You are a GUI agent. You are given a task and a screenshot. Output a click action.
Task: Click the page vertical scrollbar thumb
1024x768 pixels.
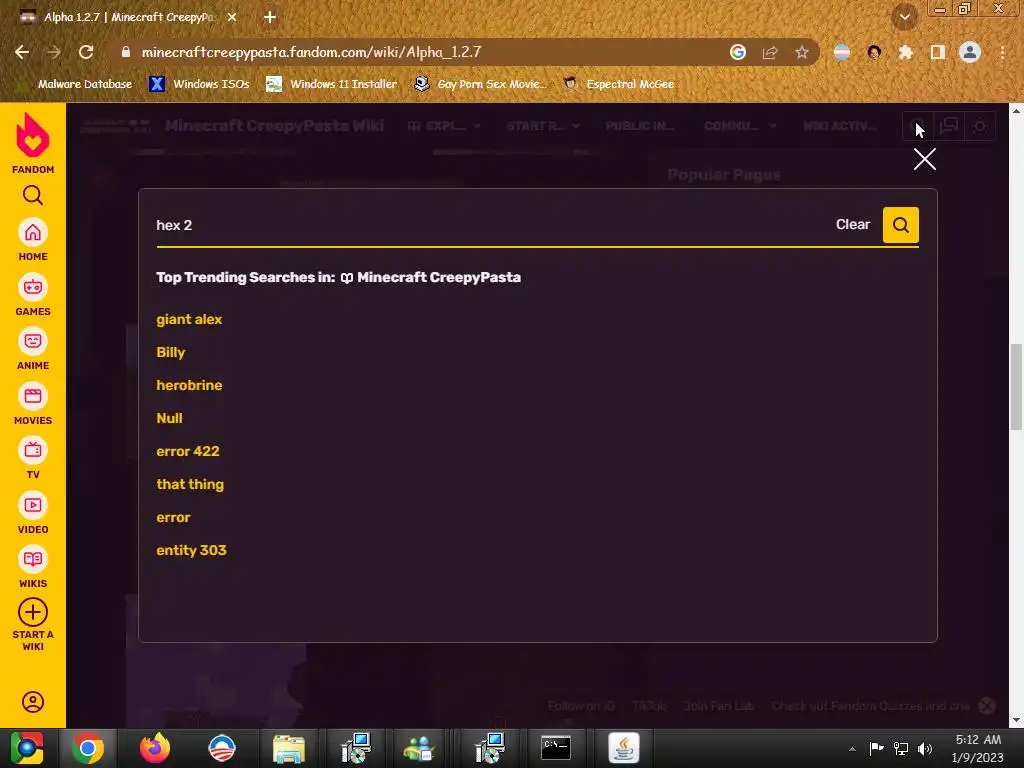point(1016,387)
